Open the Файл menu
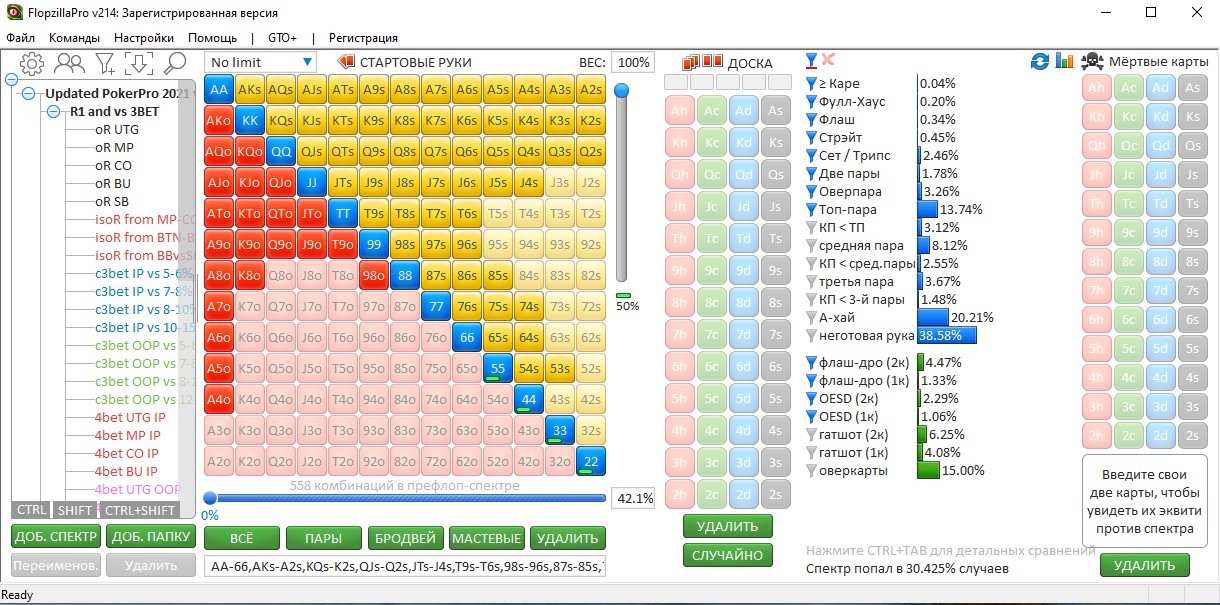Screen dimensions: 1220x605 21,37
